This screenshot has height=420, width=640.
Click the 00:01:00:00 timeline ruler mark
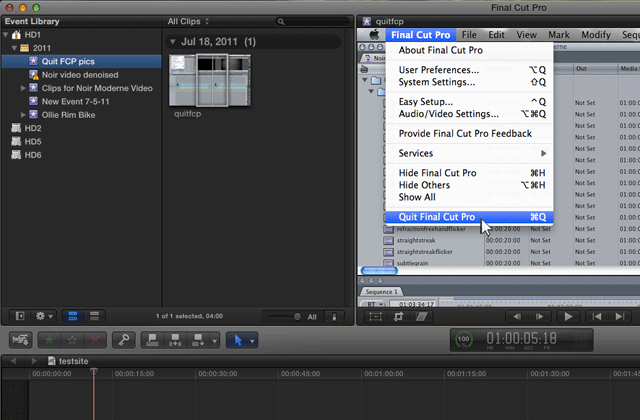tap(384, 373)
